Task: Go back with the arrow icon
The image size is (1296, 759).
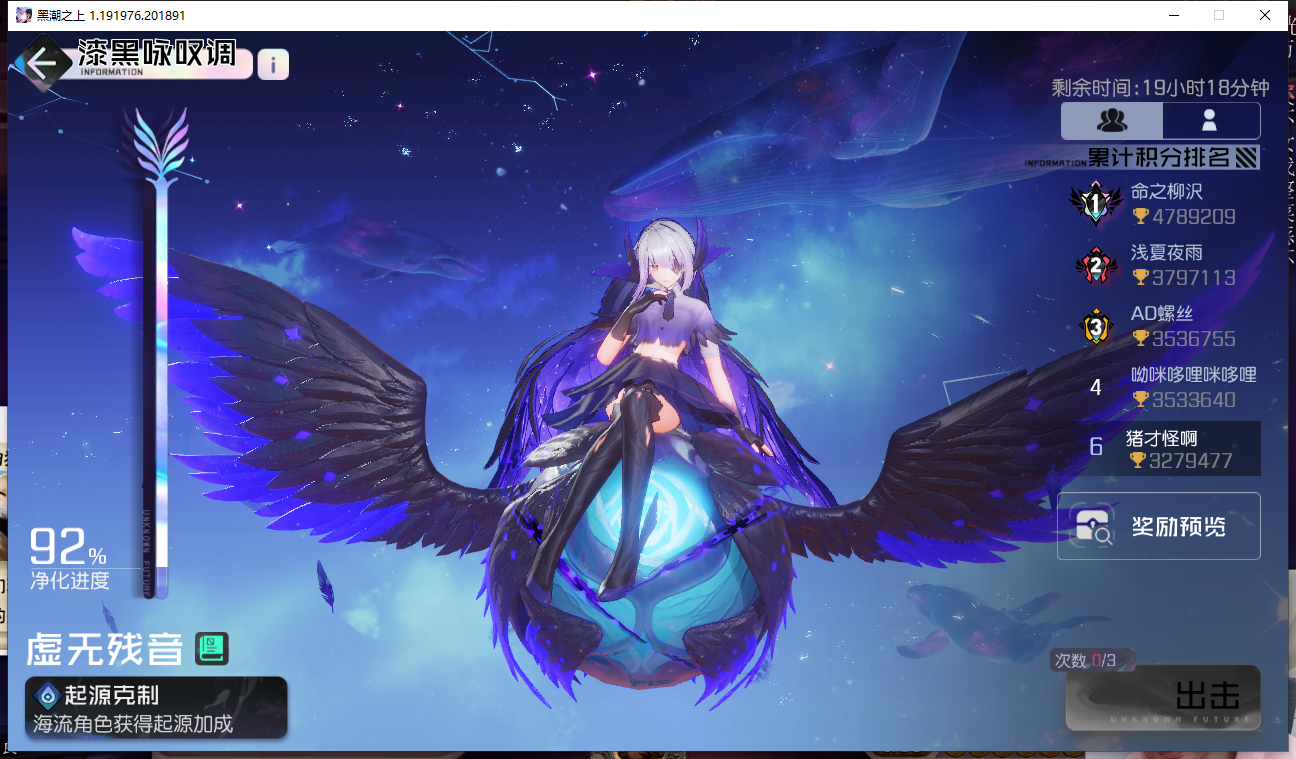Action: tap(43, 64)
